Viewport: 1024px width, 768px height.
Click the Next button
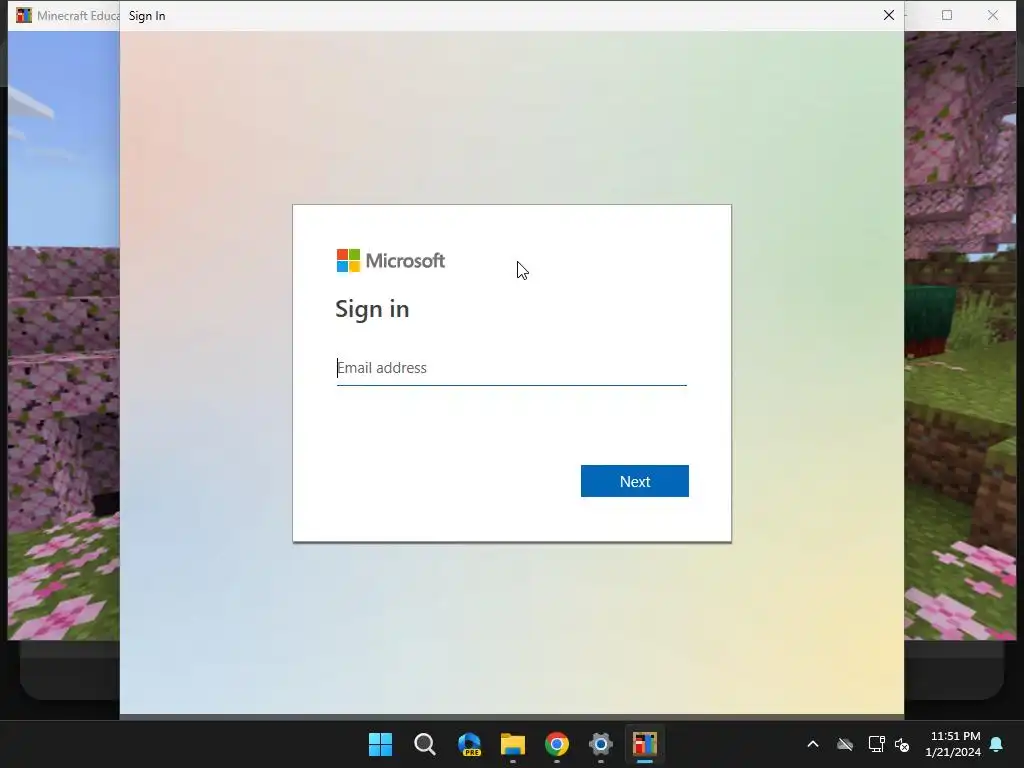click(x=635, y=481)
